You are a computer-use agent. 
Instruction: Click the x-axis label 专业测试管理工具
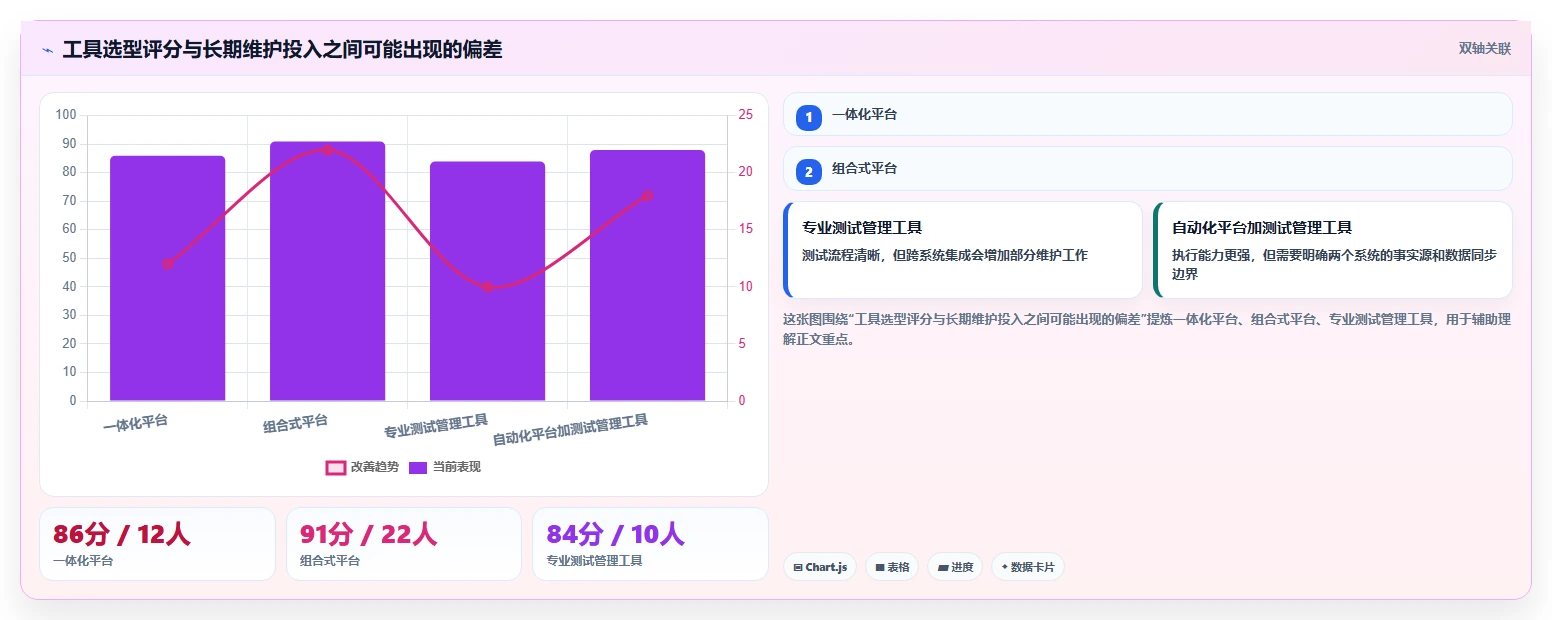pyautogui.click(x=436, y=427)
